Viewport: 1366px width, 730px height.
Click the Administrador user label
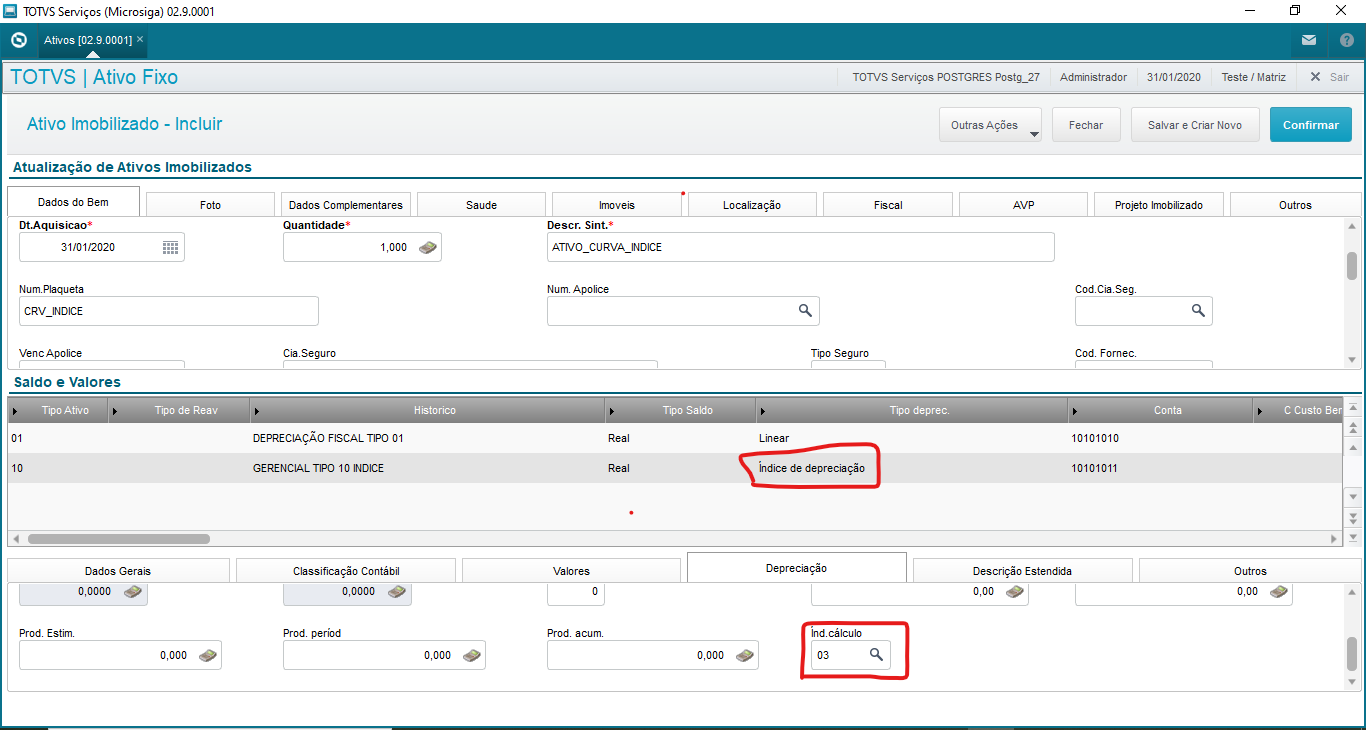point(1093,77)
